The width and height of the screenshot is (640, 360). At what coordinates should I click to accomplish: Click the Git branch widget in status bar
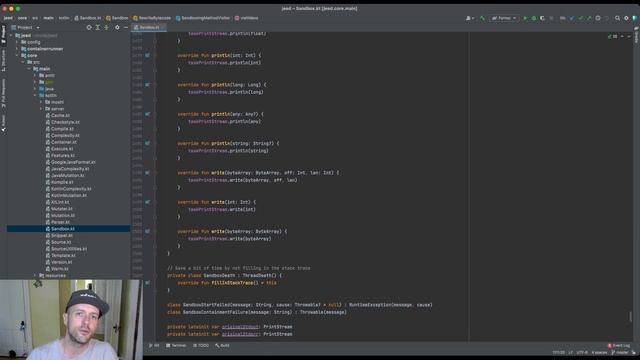(620, 353)
